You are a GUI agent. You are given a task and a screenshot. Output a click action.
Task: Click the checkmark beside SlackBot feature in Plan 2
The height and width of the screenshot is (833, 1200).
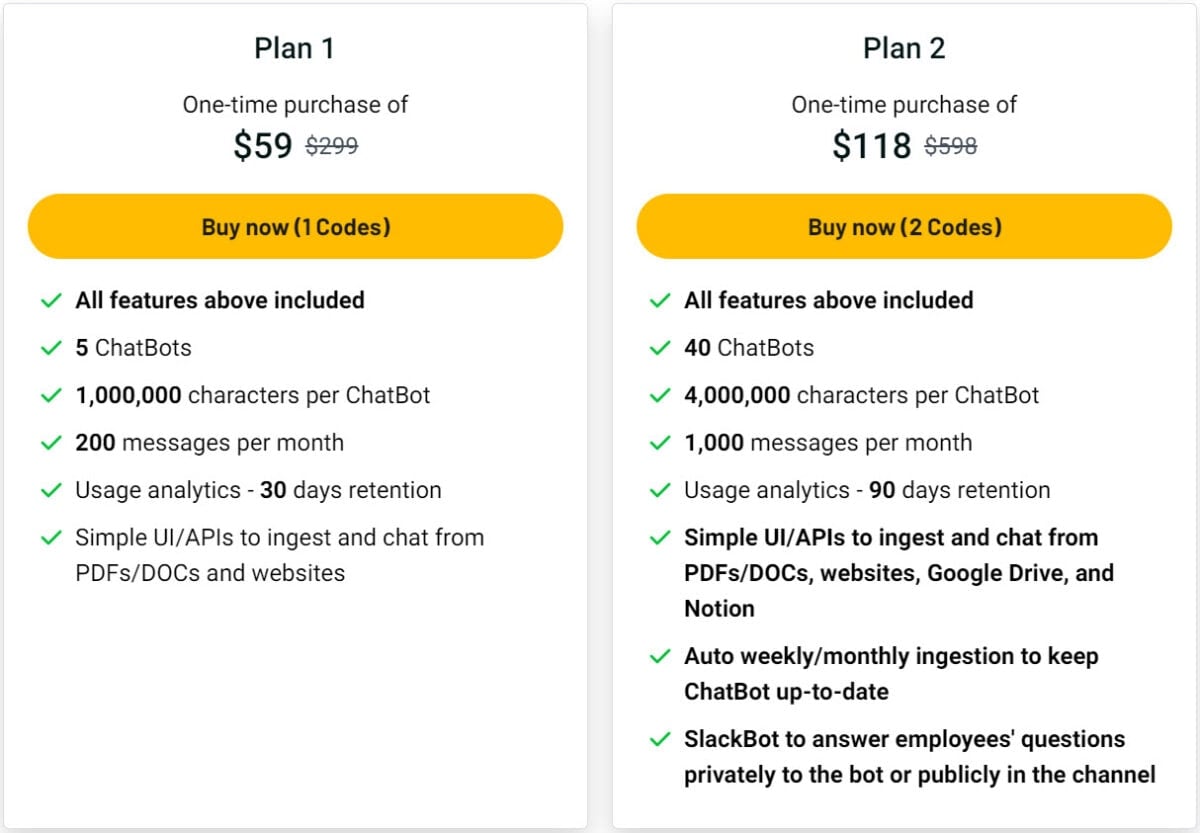point(660,739)
